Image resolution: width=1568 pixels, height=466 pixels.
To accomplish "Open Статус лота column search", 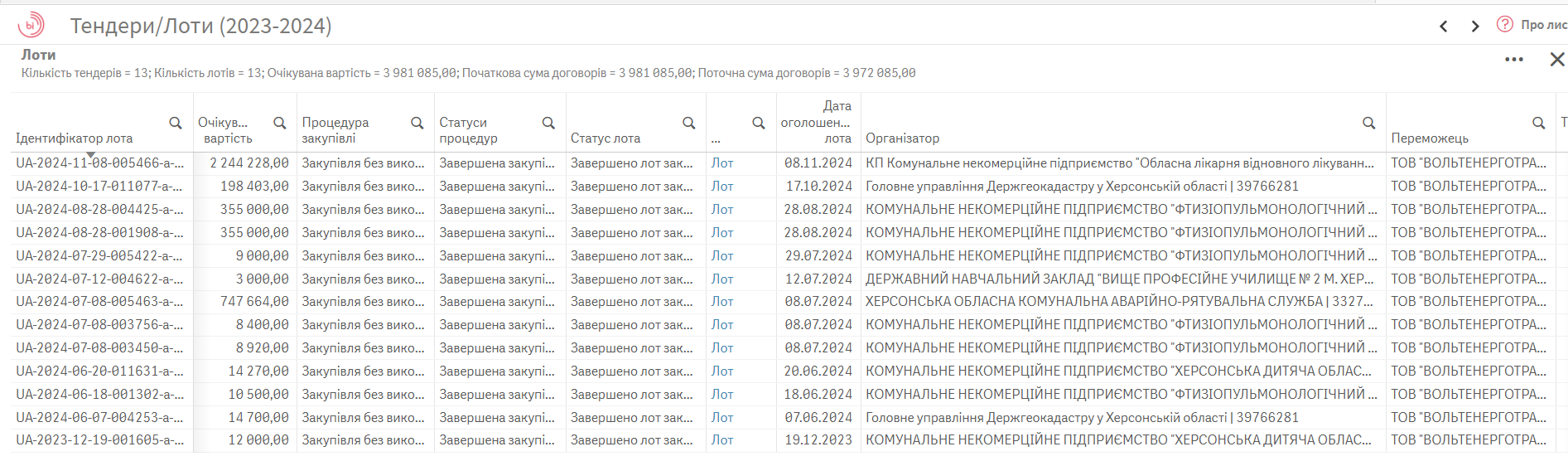I will pos(688,123).
